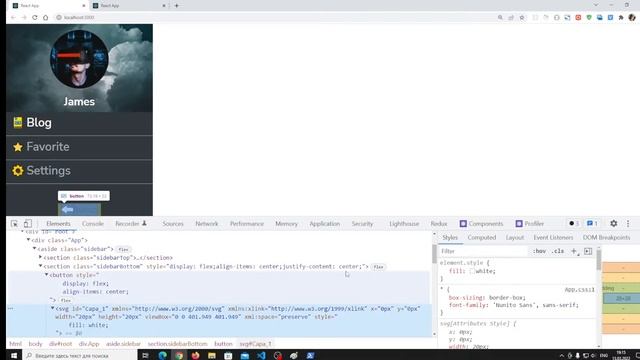Click the browser back arrow
The image size is (640, 360).
click(13, 18)
